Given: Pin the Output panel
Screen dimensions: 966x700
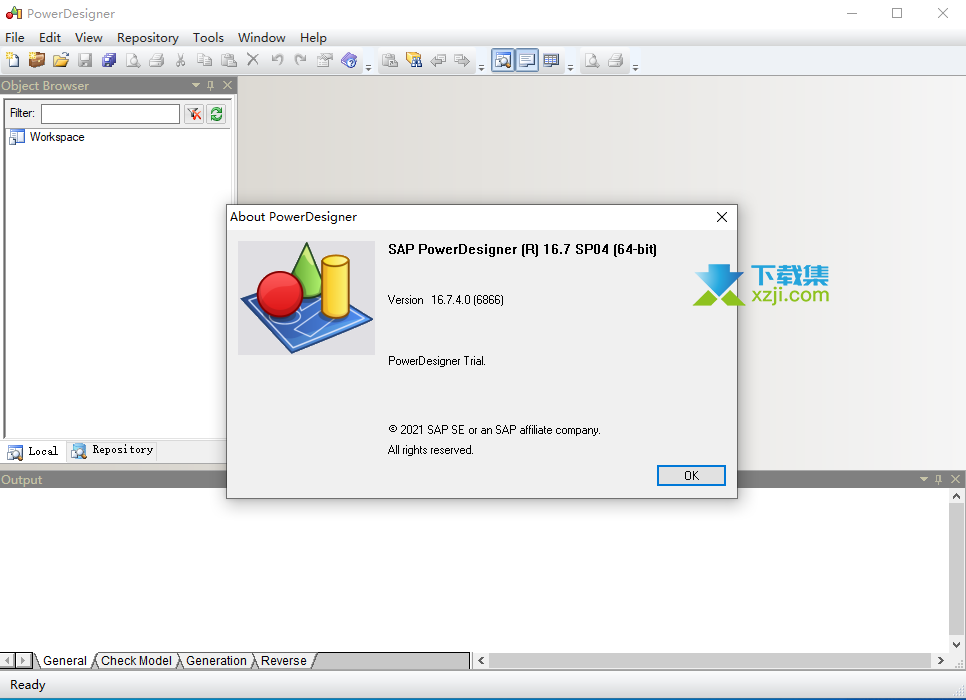Looking at the screenshot, I should click(938, 479).
